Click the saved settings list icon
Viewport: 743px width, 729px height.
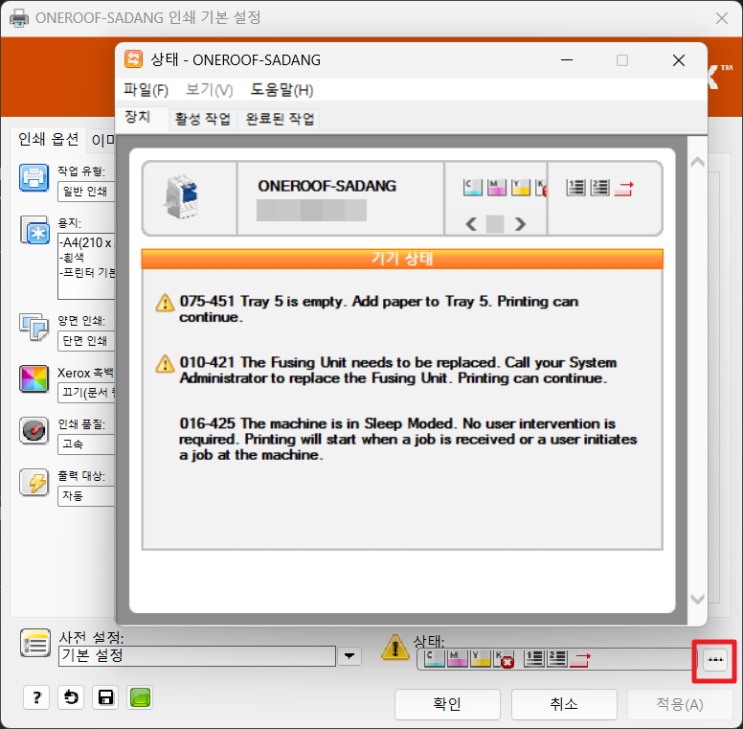click(x=36, y=643)
